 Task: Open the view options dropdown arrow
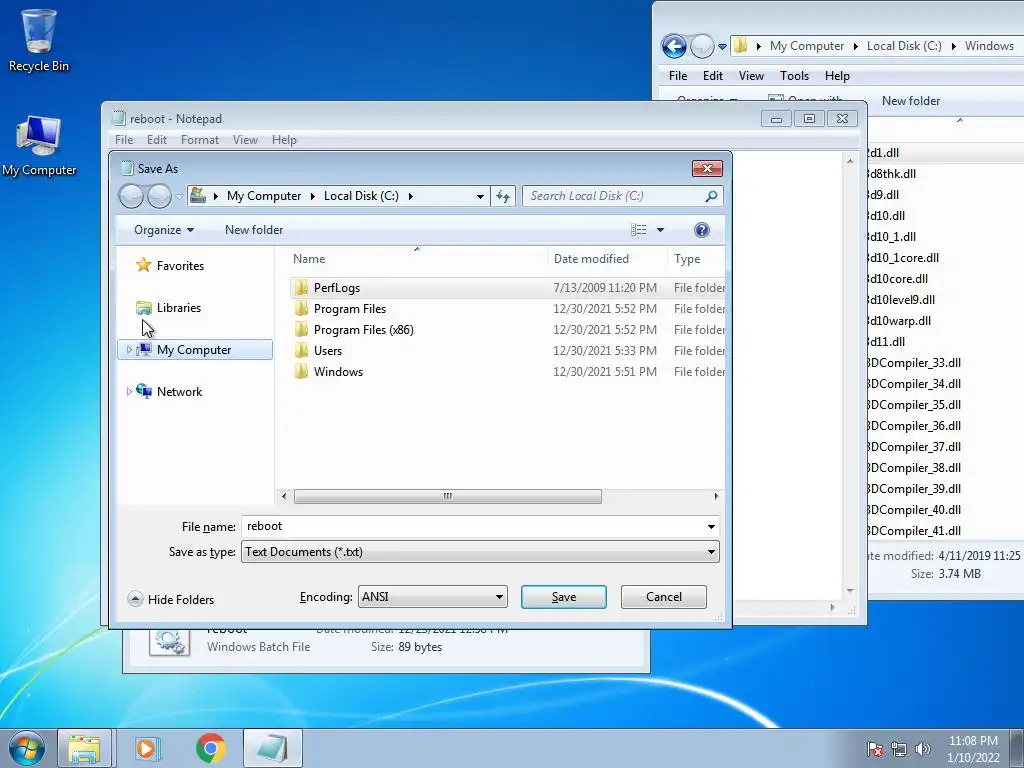click(x=660, y=230)
